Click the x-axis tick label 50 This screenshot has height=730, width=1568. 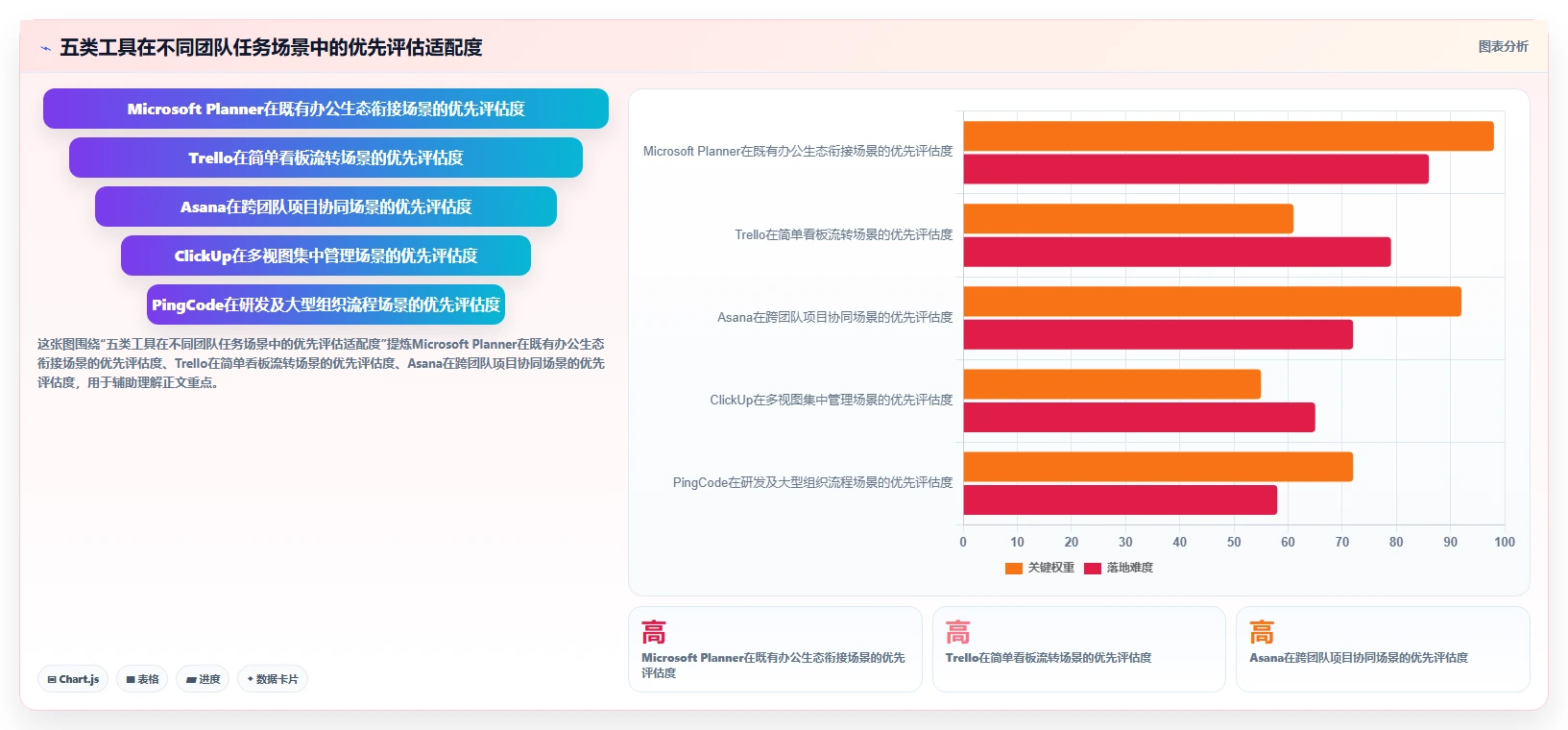(x=1234, y=542)
